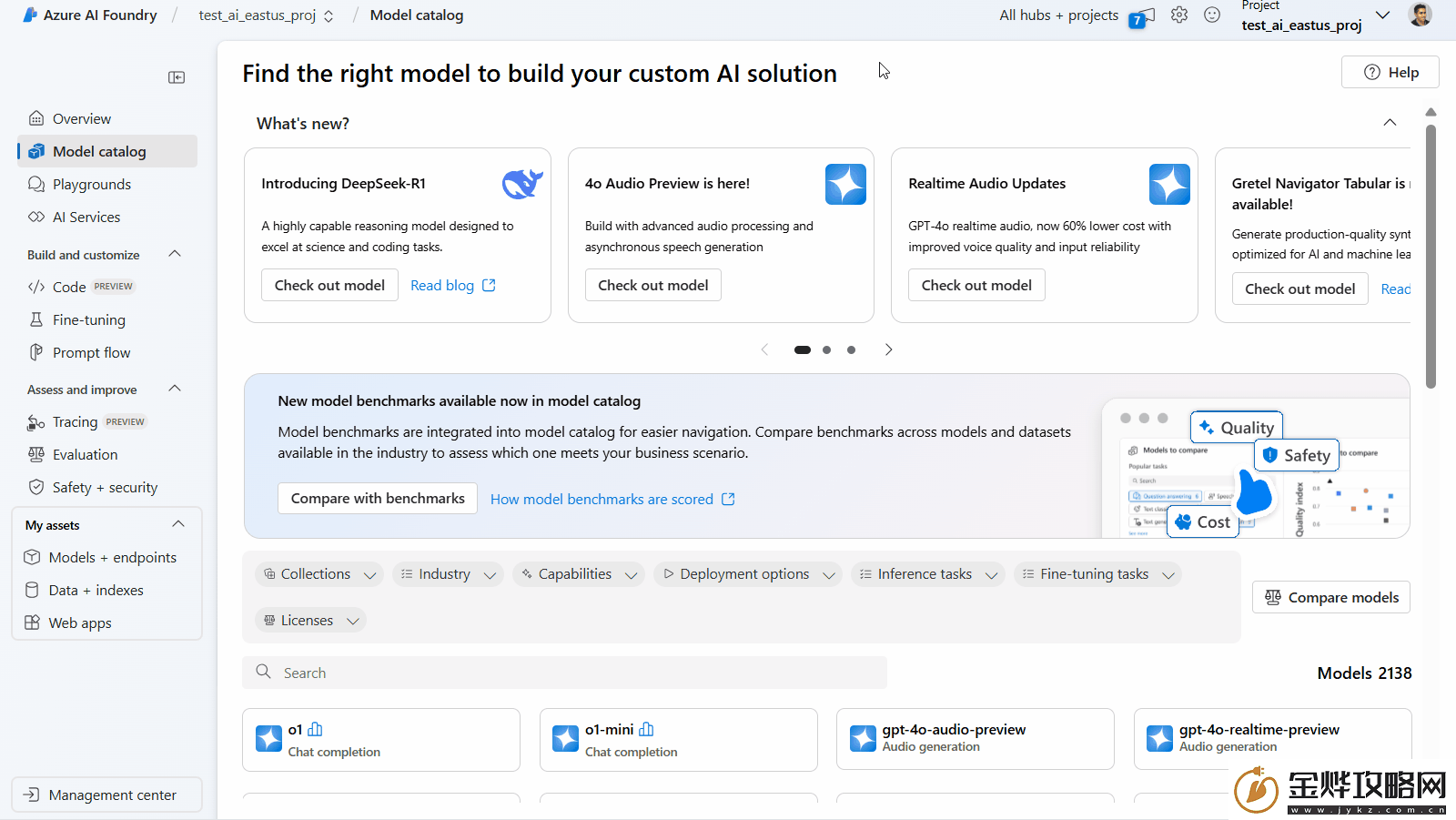Click the Realtime Audio Updates model icon
1456x820 pixels.
pos(1169,184)
